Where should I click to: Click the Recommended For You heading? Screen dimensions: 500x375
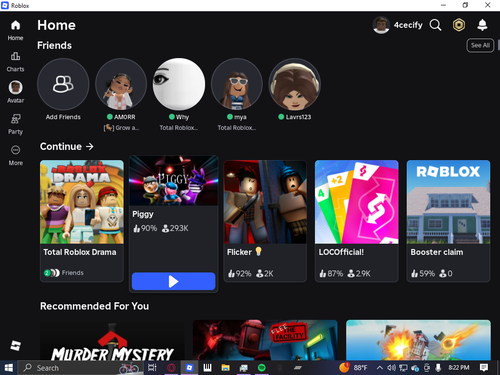[x=94, y=306]
